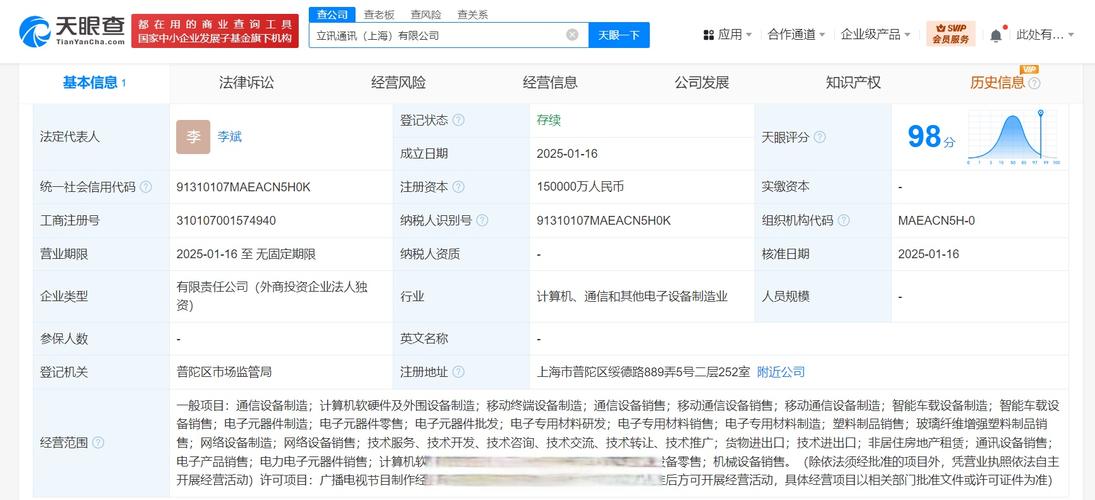Click the enterprise type 有限责任公司 text
The image size is (1095, 500).
pyautogui.click(x=272, y=296)
